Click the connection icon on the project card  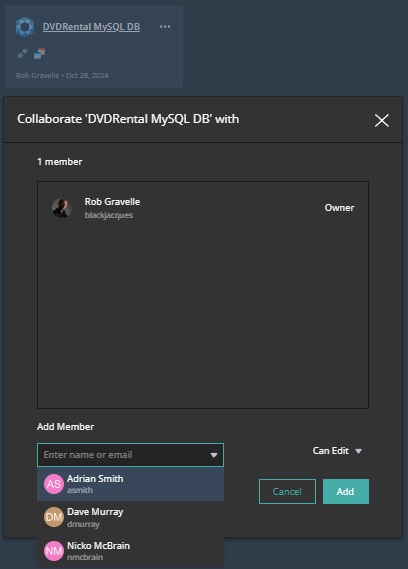(22, 54)
